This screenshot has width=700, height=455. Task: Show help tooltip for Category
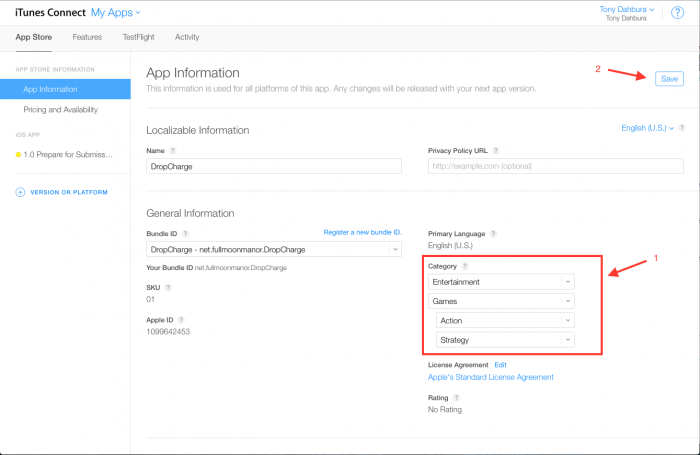tap(465, 267)
